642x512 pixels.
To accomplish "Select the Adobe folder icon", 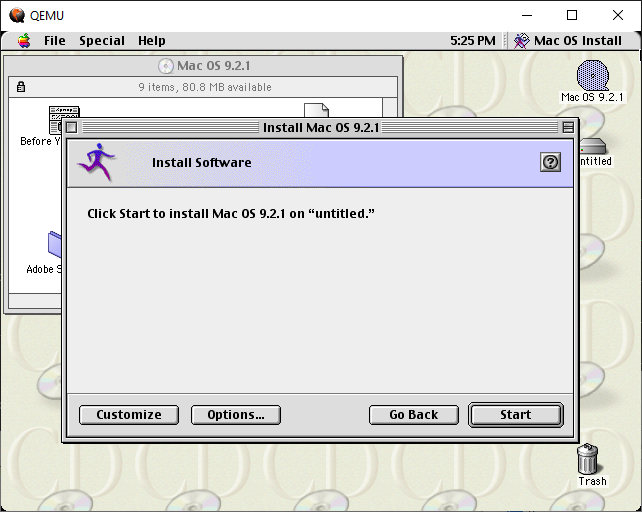I will [55, 245].
